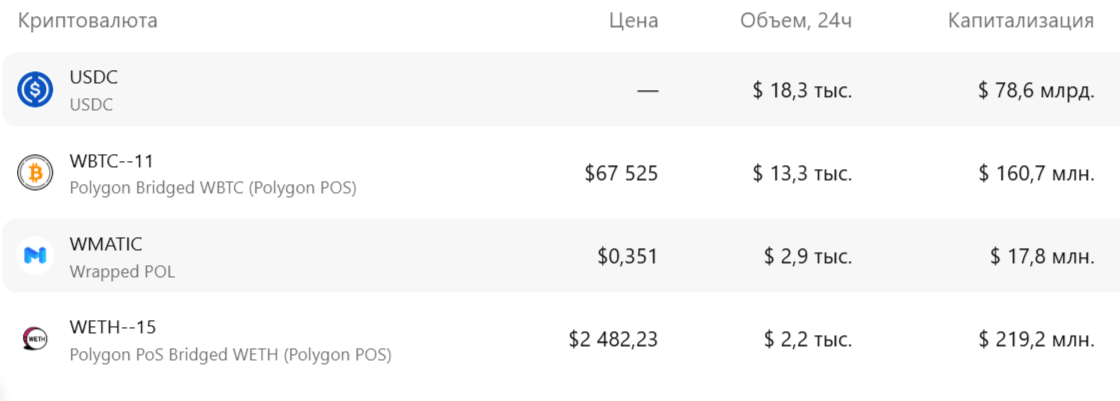Click the WBTC price $67 525
Image resolution: width=1120 pixels, height=401 pixels.
pyautogui.click(x=621, y=174)
